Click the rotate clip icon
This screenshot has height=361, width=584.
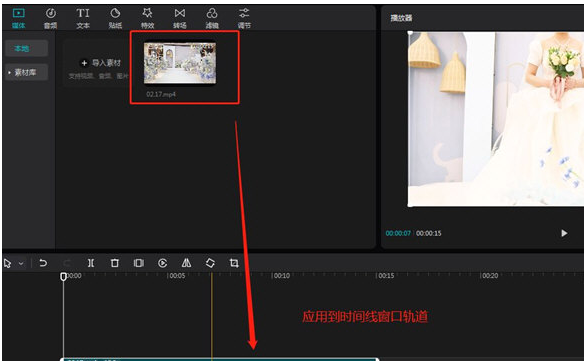(210, 263)
